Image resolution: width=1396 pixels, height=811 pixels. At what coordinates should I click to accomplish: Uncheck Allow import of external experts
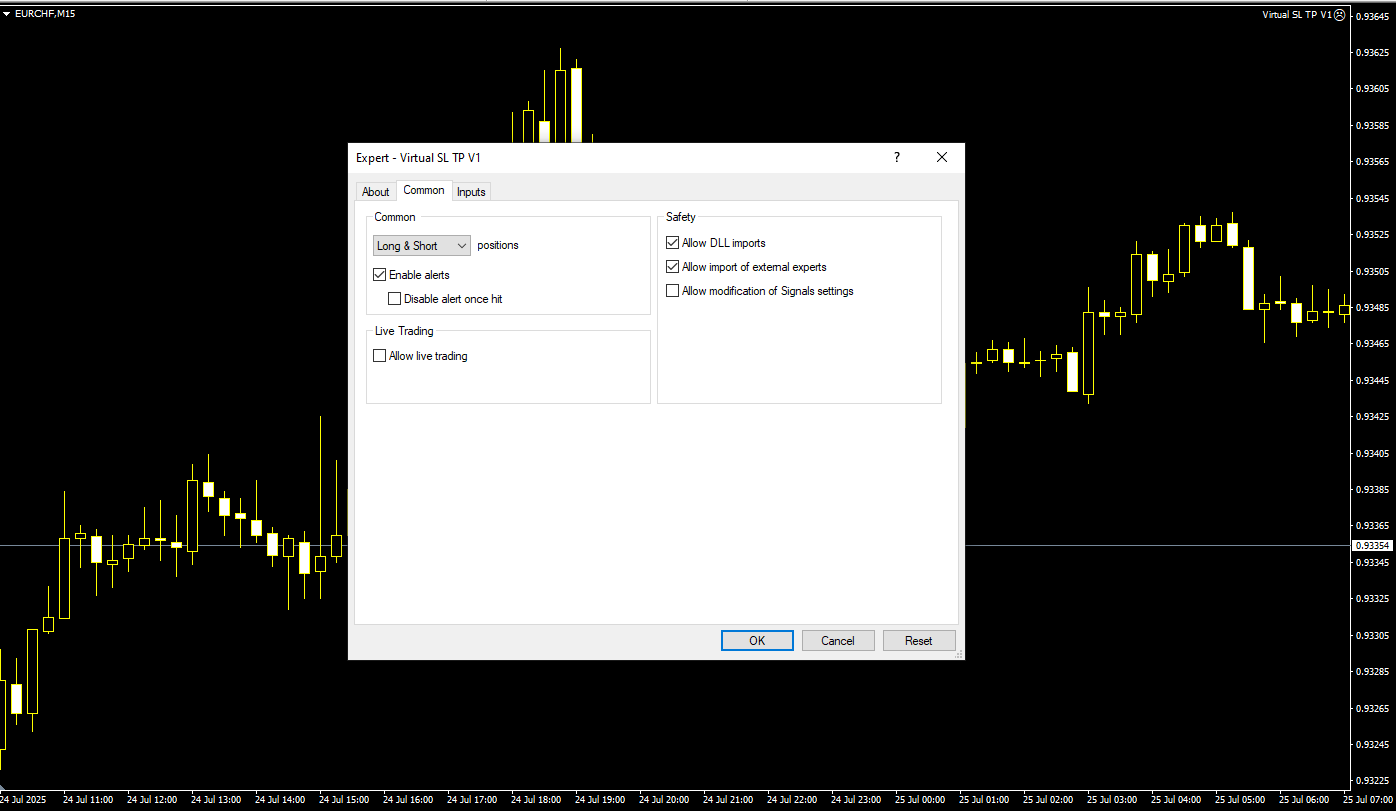pyautogui.click(x=673, y=267)
